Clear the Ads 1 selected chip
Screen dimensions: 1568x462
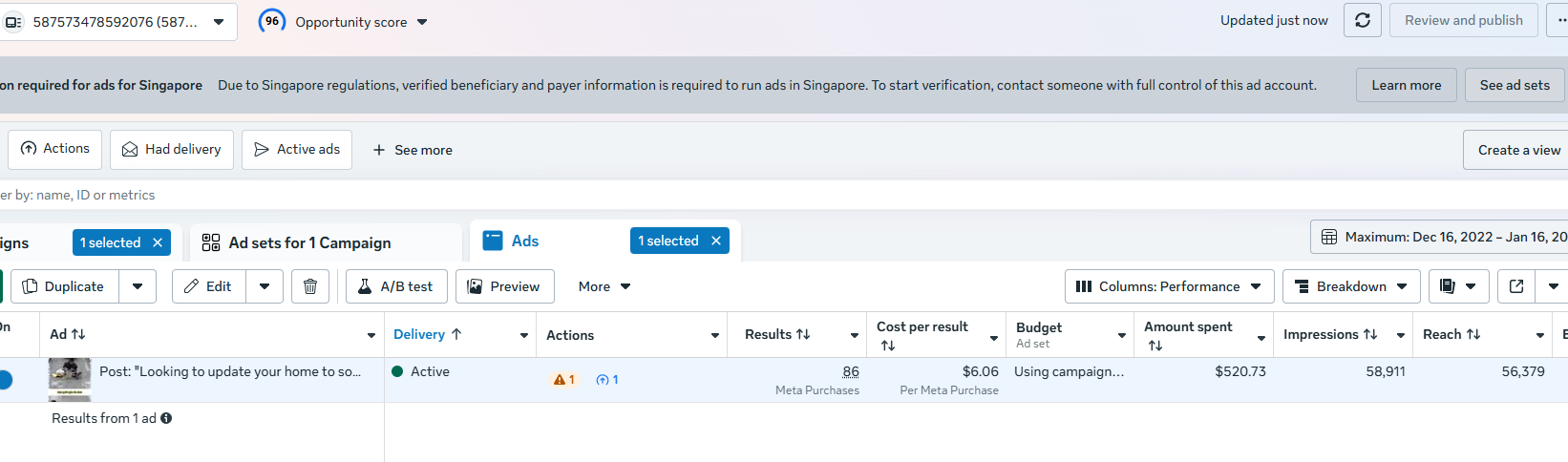[x=716, y=241]
